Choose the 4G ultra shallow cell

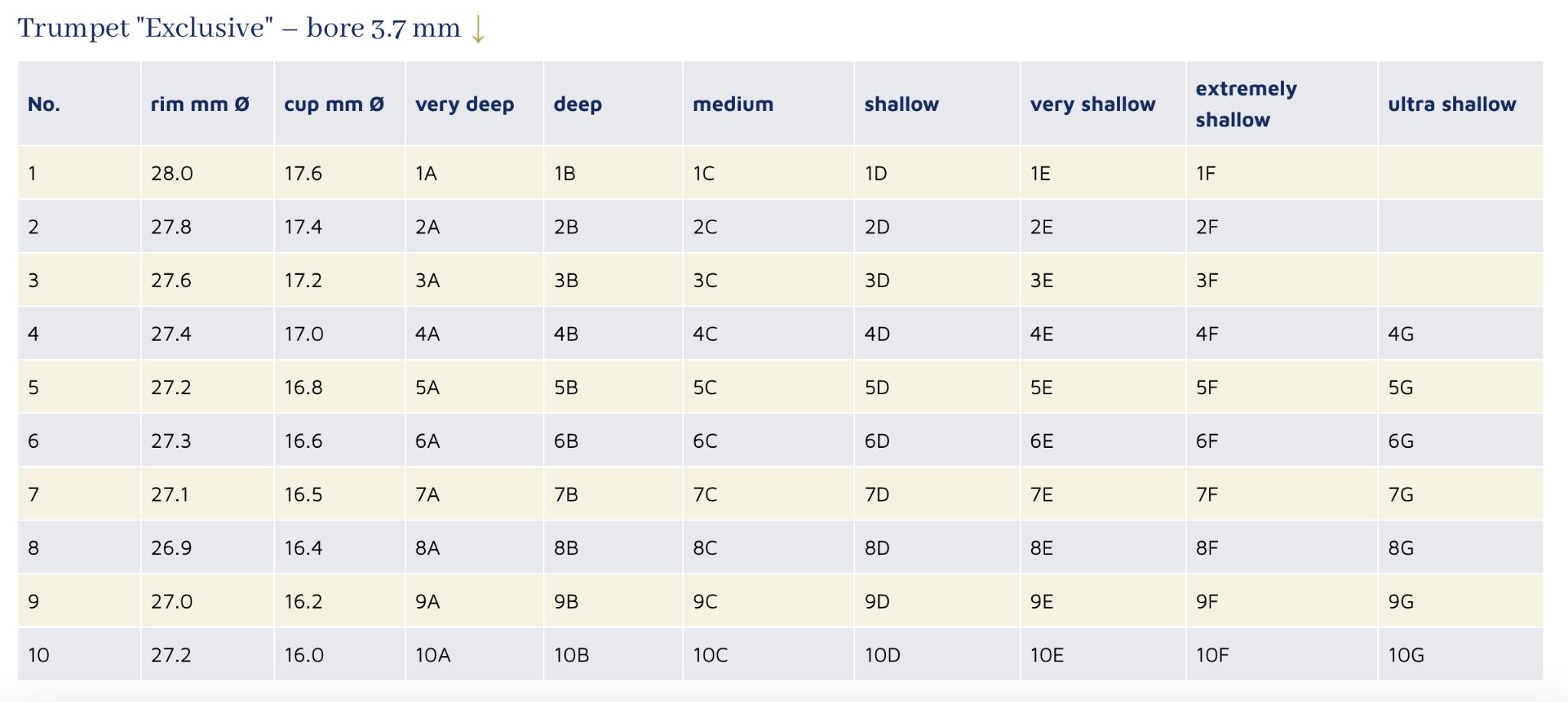tap(1400, 335)
